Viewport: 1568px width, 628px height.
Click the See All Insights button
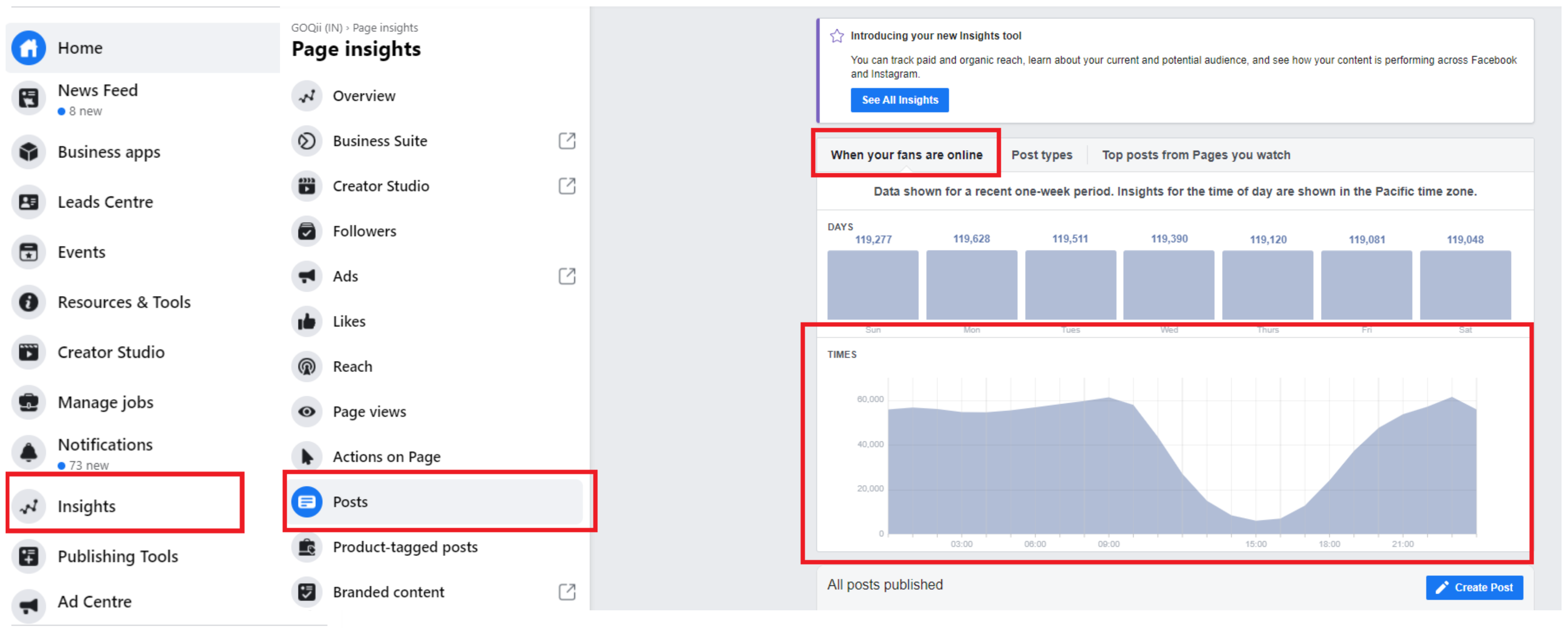click(899, 100)
